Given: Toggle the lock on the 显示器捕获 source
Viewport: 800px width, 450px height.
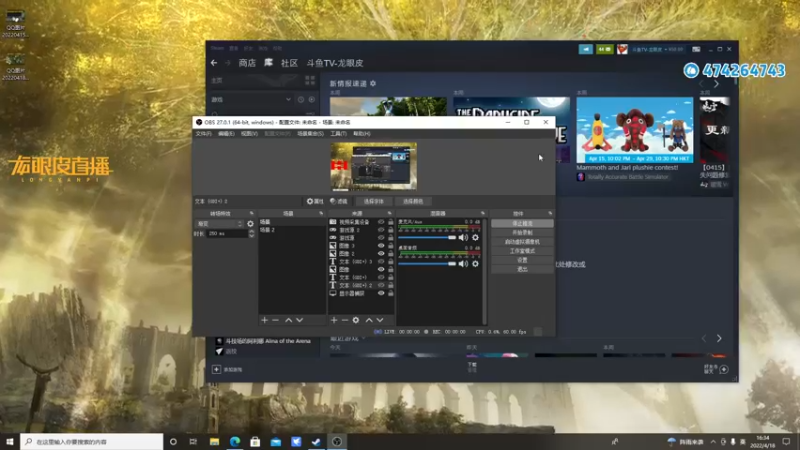Looking at the screenshot, I should 390,293.
